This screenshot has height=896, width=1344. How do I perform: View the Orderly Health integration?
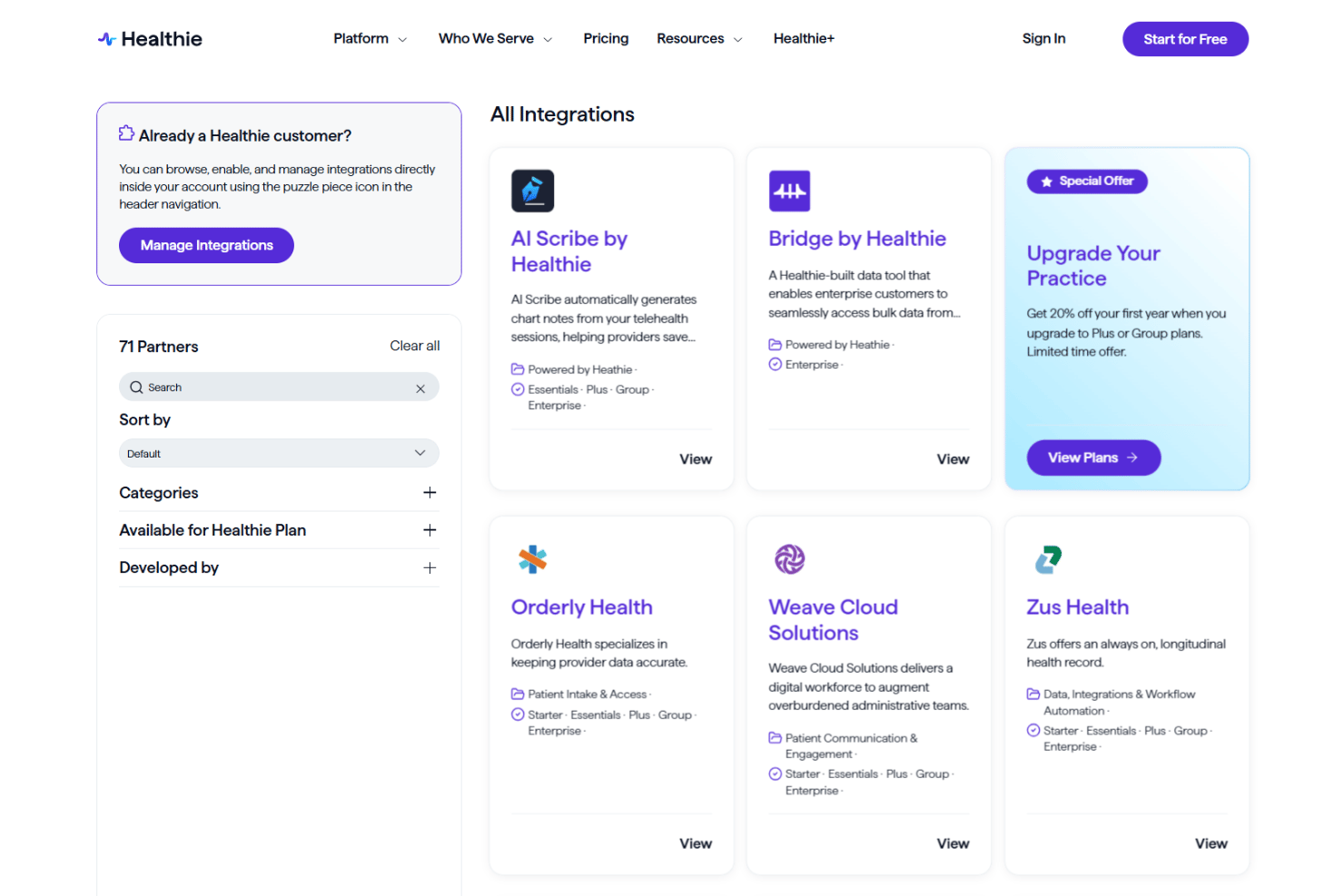click(696, 843)
